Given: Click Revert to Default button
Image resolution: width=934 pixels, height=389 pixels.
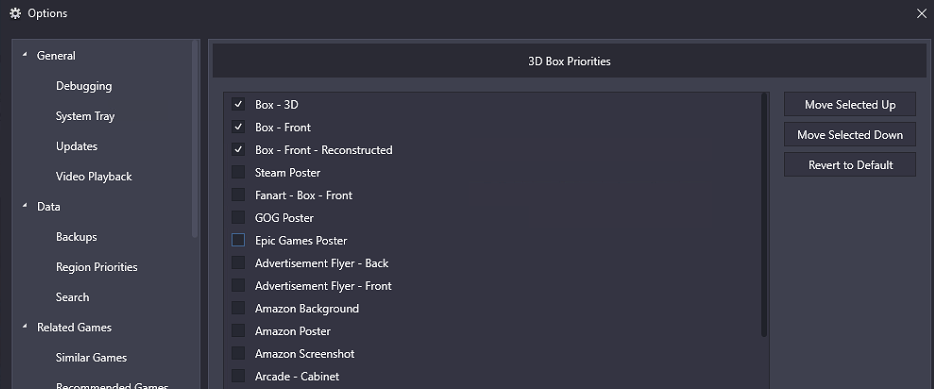Looking at the screenshot, I should tap(850, 165).
